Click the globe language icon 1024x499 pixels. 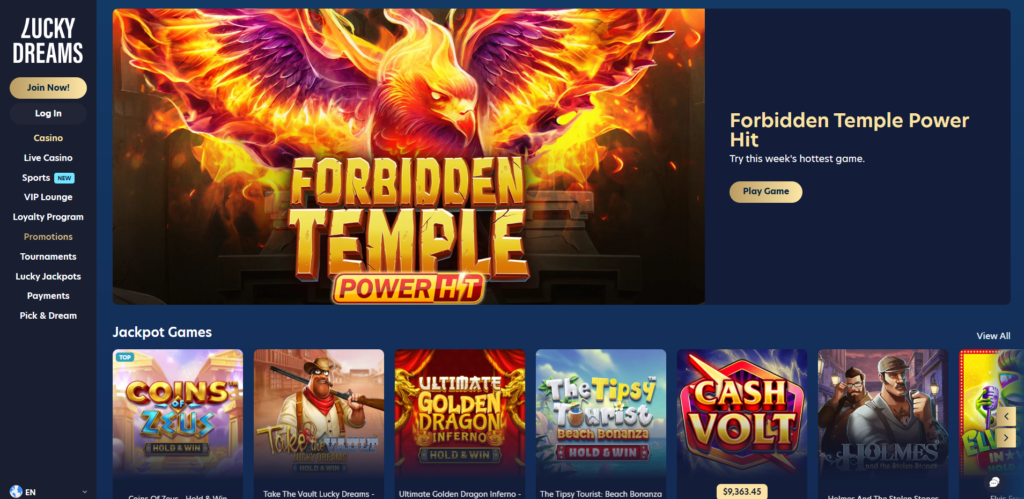click(x=16, y=492)
